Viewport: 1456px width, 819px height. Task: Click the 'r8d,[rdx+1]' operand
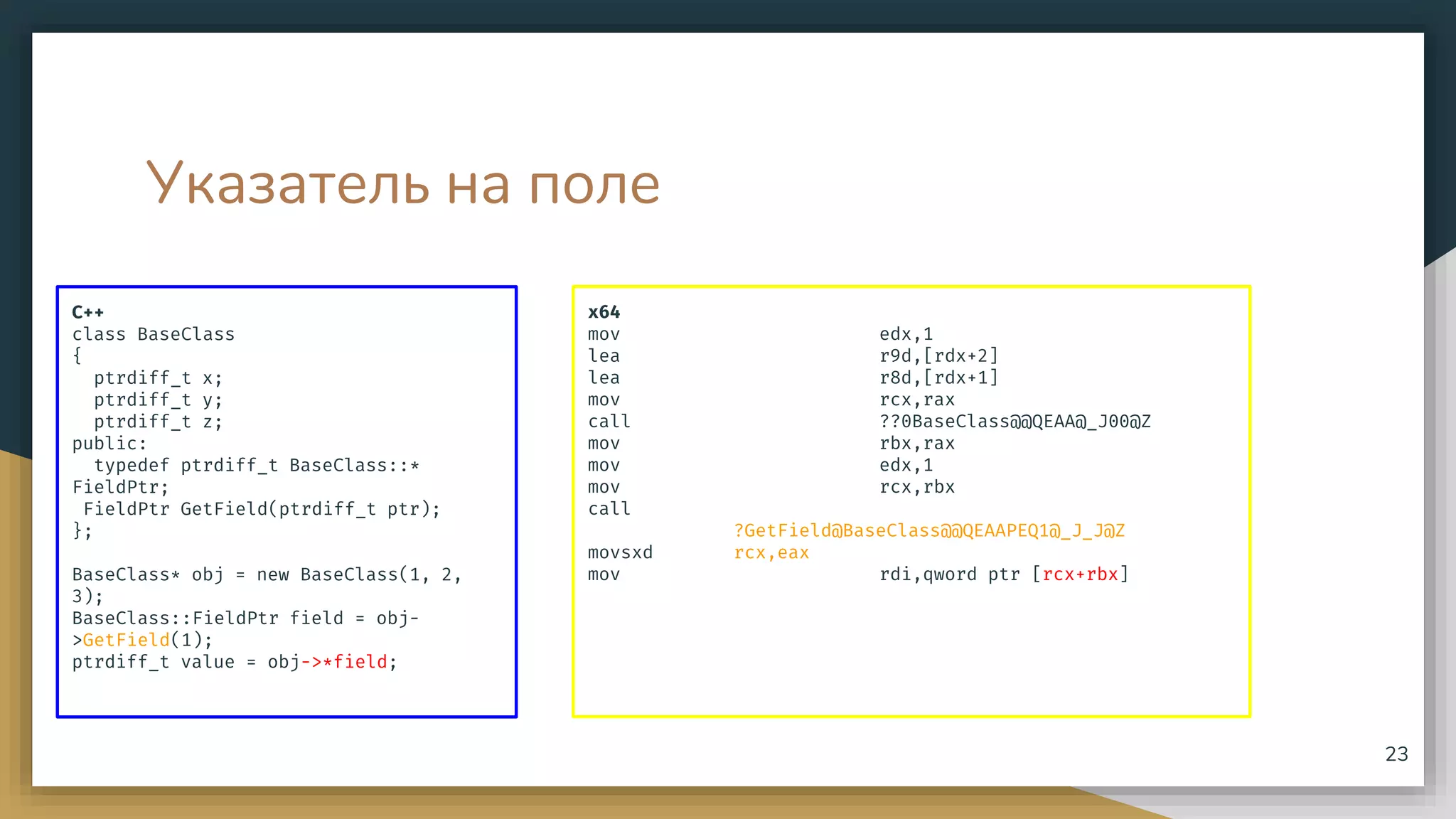pos(939,378)
